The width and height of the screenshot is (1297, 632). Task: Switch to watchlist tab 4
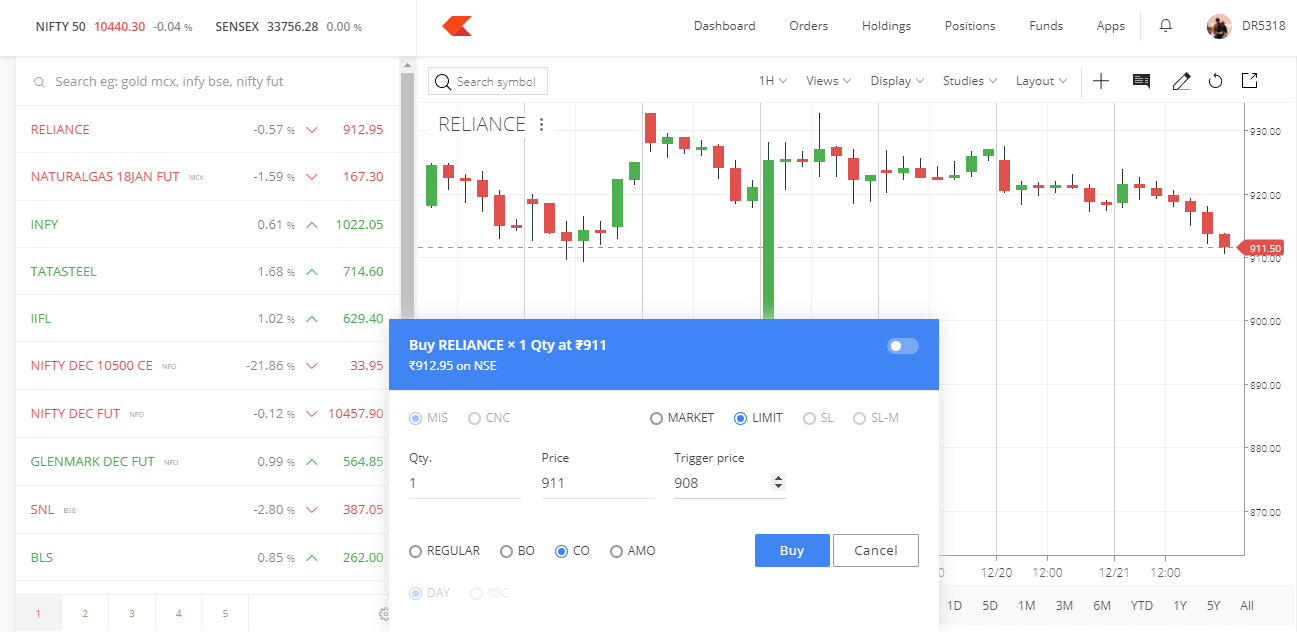click(x=178, y=614)
